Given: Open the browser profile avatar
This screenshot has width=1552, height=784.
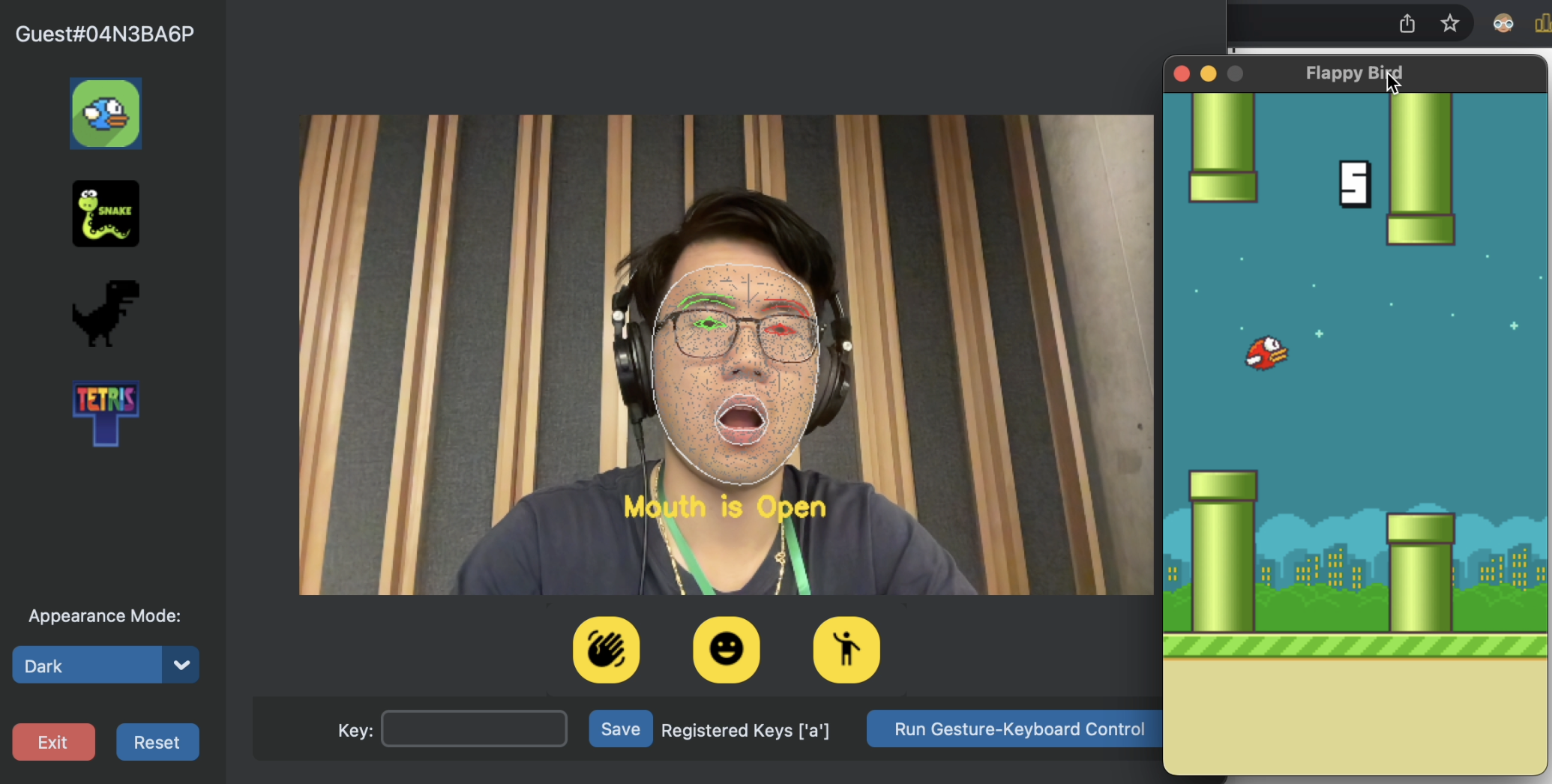Looking at the screenshot, I should click(x=1503, y=24).
